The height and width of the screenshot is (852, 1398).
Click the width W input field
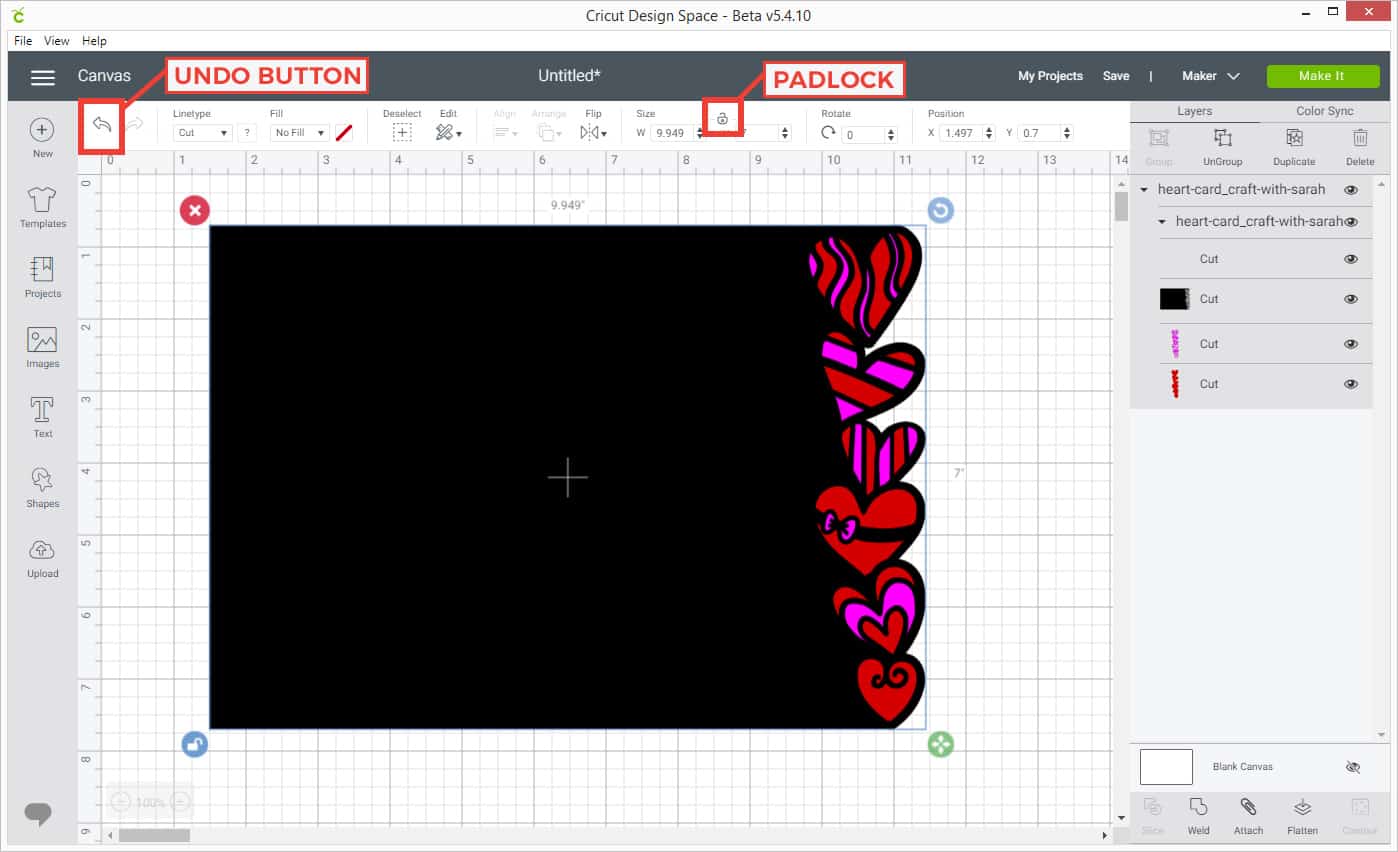pyautogui.click(x=675, y=132)
